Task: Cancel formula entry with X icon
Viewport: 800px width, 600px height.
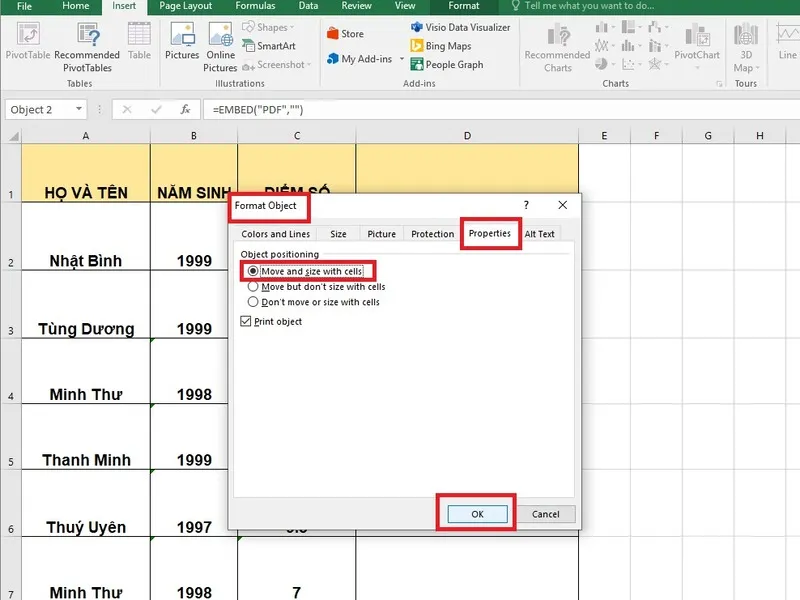Action: [x=127, y=110]
